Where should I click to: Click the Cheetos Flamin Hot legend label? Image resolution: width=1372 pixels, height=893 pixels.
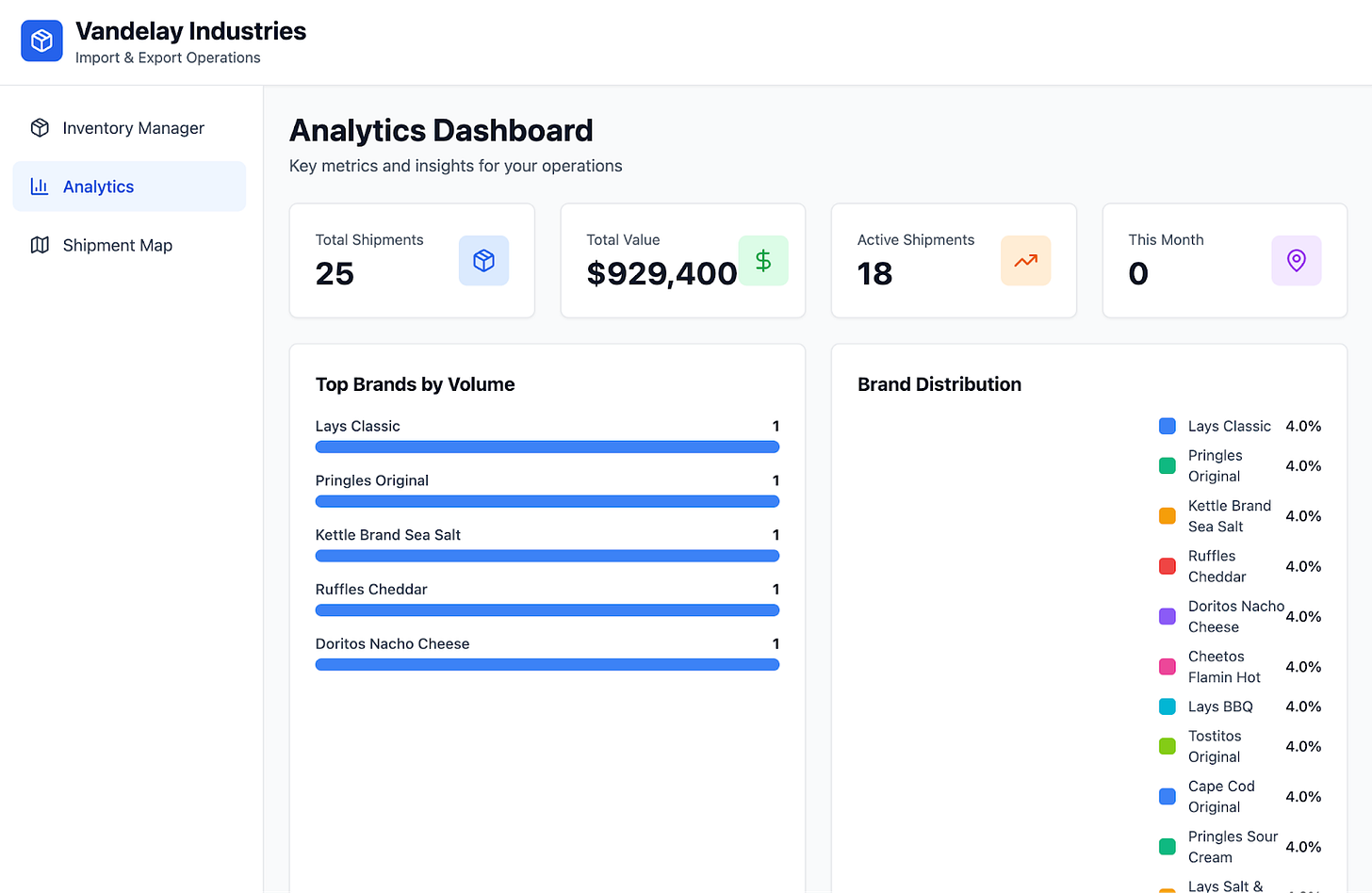pos(1224,667)
